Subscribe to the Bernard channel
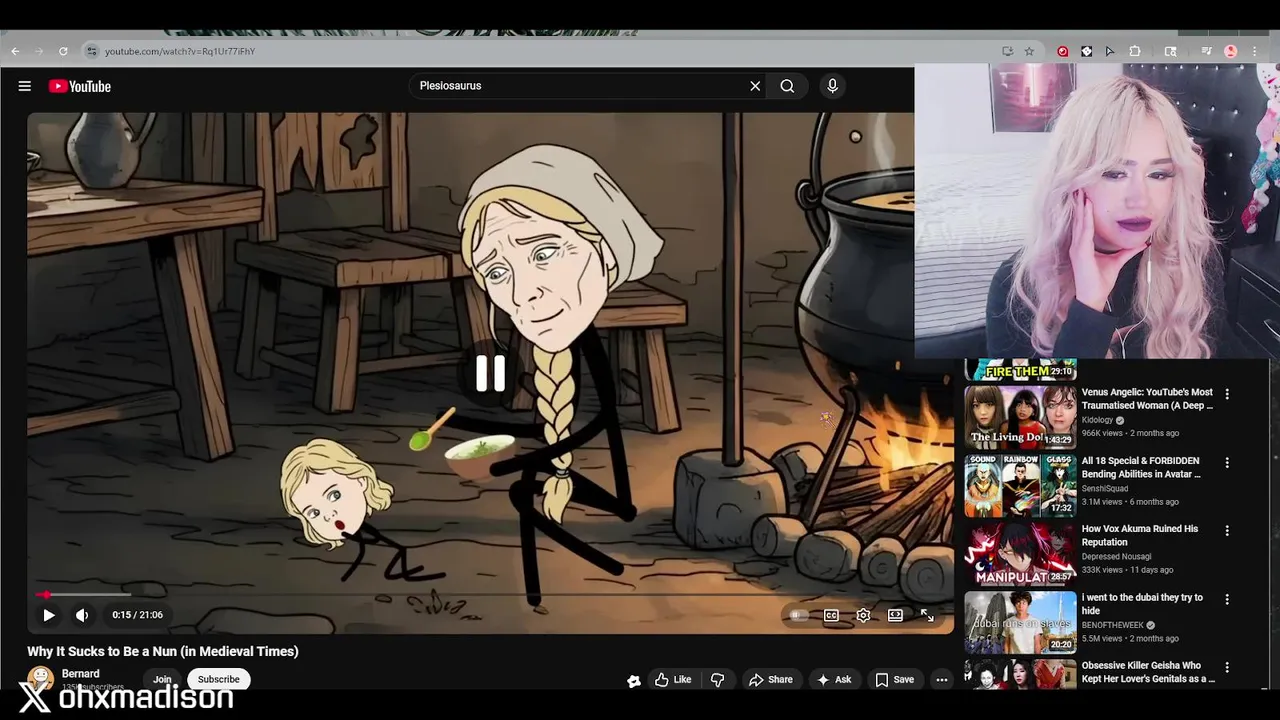The width and height of the screenshot is (1280, 720). coord(218,679)
